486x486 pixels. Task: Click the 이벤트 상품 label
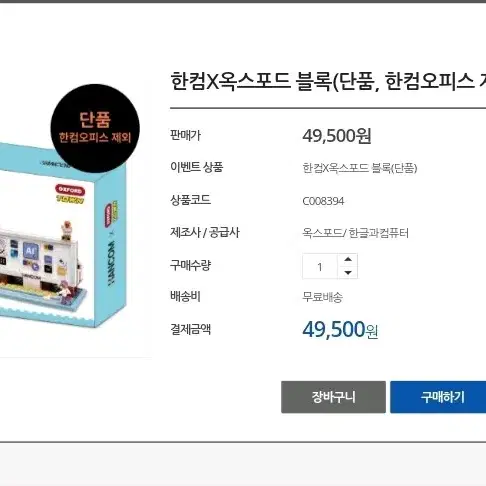(x=196, y=167)
